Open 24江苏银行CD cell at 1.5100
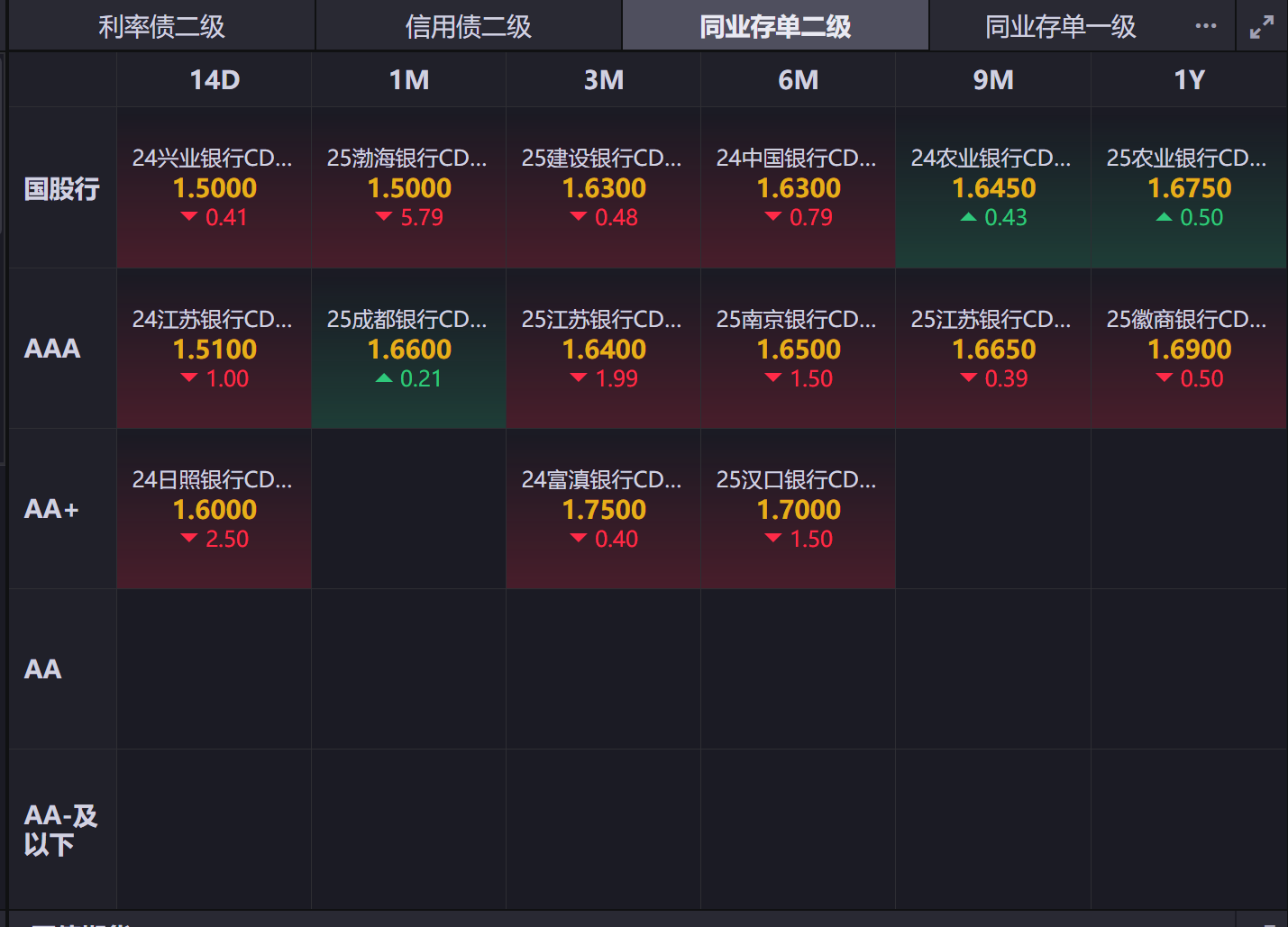The image size is (1288, 927). click(x=215, y=349)
